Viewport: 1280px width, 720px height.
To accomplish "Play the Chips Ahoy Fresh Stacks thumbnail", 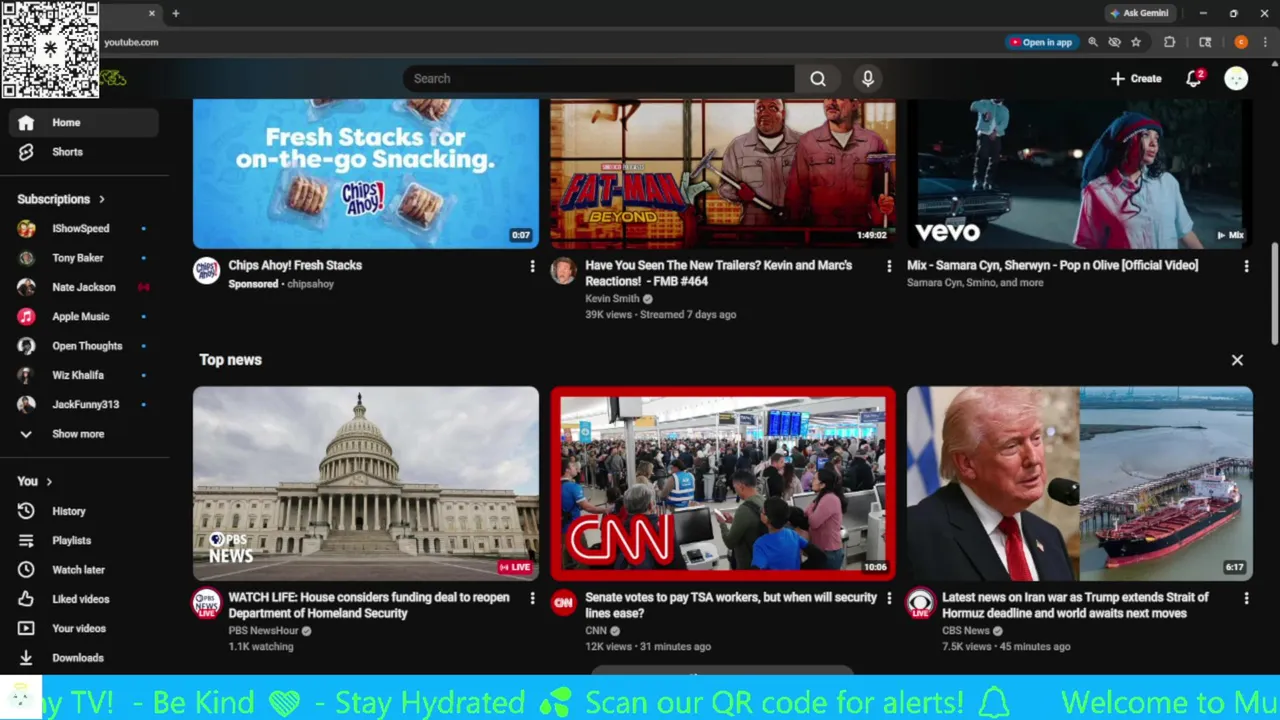I will tap(366, 174).
